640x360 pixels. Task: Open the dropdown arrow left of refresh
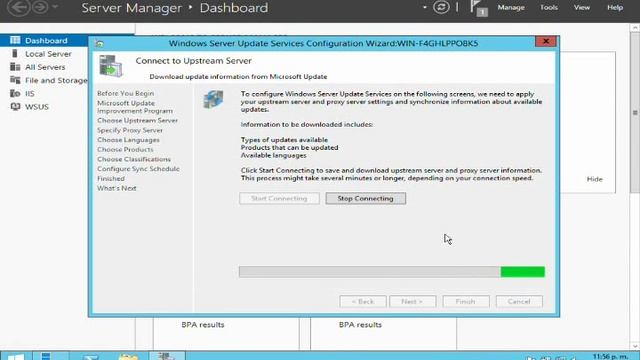point(425,7)
